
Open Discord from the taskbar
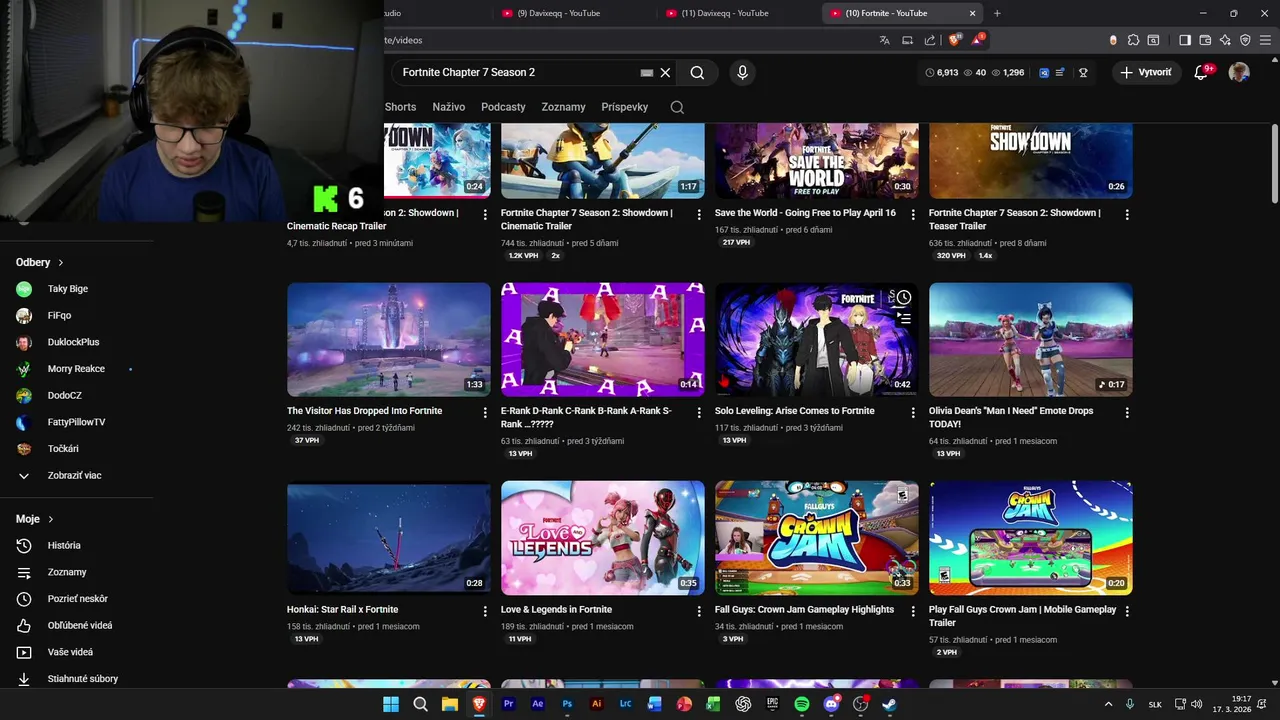(x=831, y=704)
